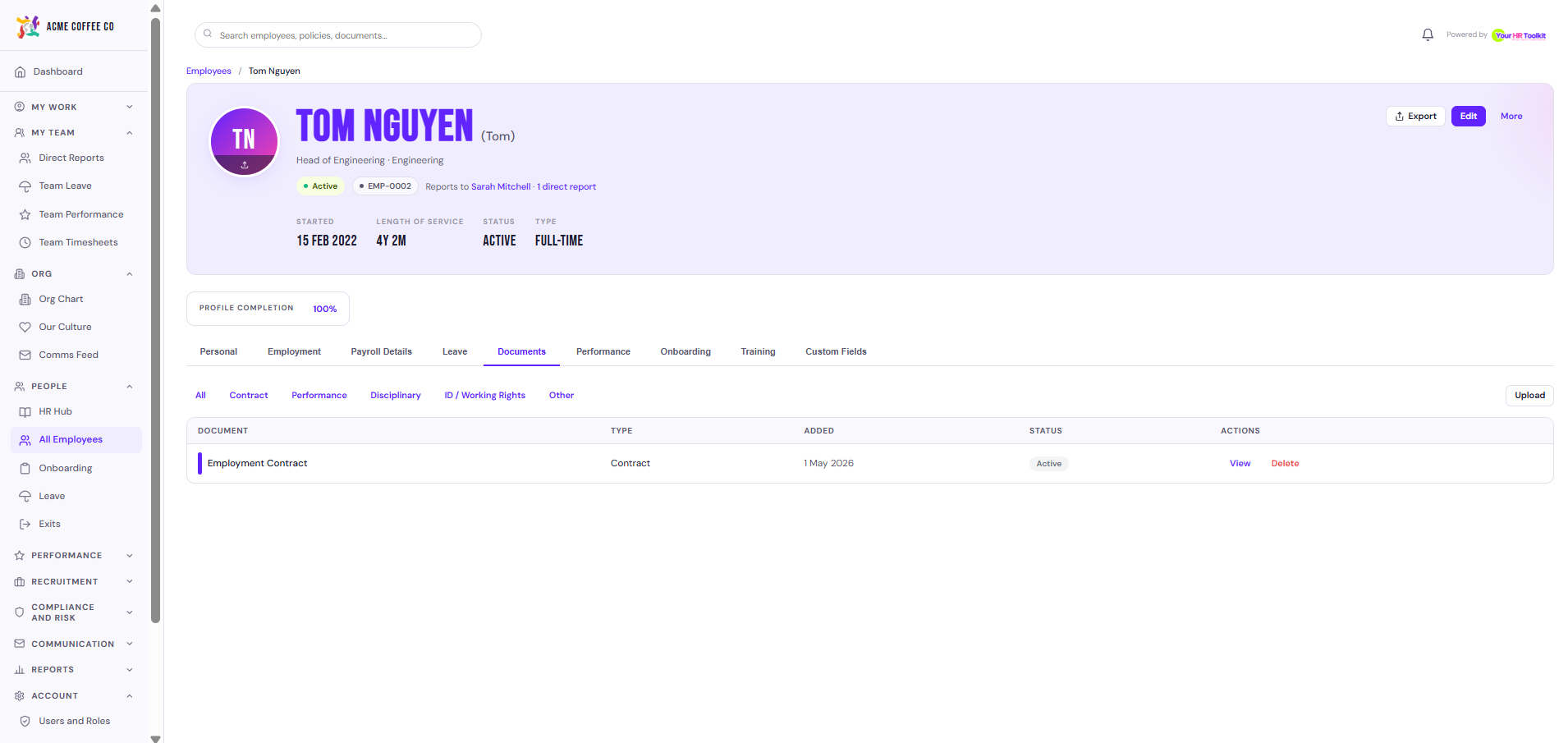The height and width of the screenshot is (743, 1568).
Task: Switch to the Employment tab
Action: [294, 351]
